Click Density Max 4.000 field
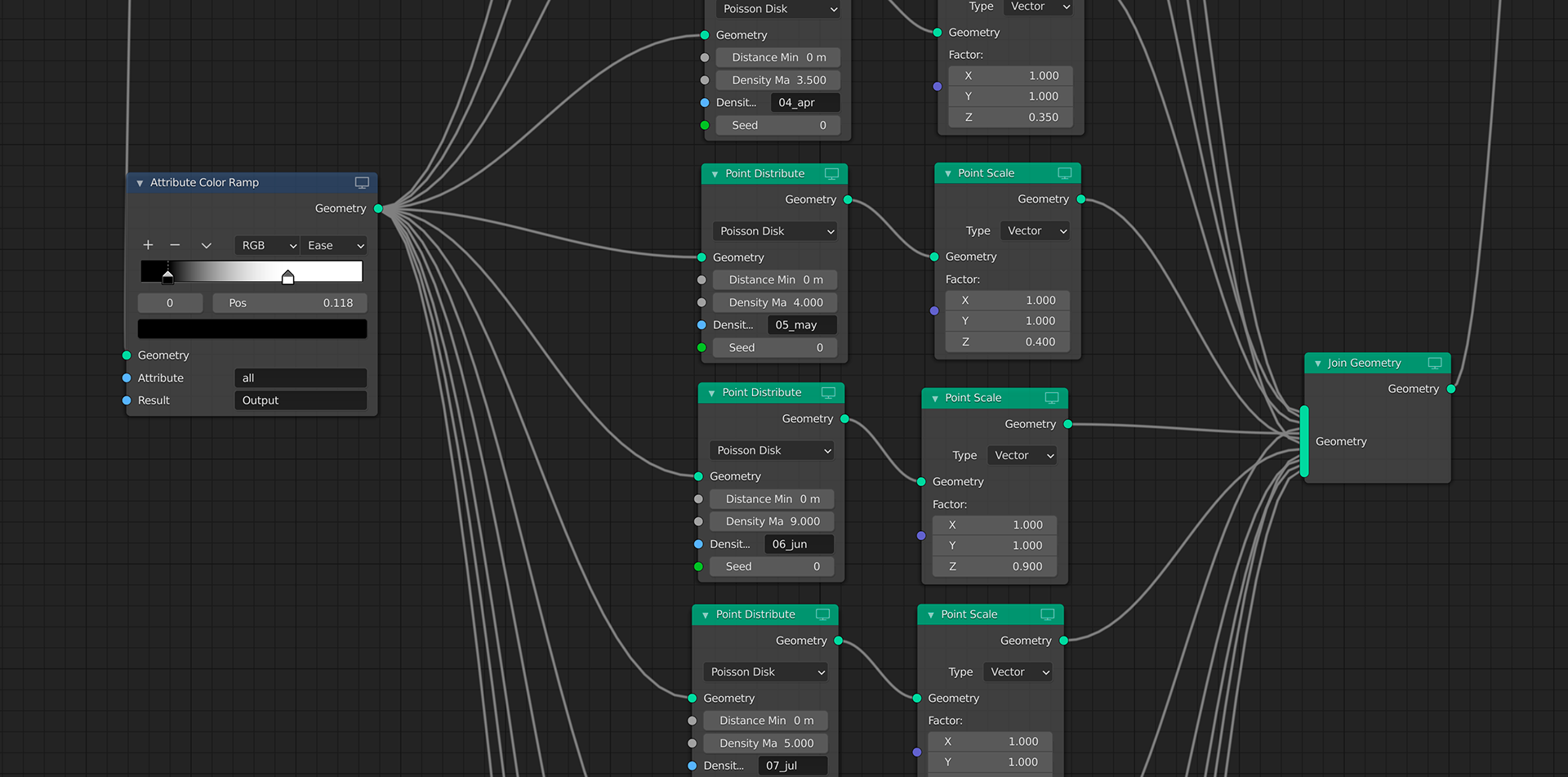The image size is (1568, 777). coord(775,302)
